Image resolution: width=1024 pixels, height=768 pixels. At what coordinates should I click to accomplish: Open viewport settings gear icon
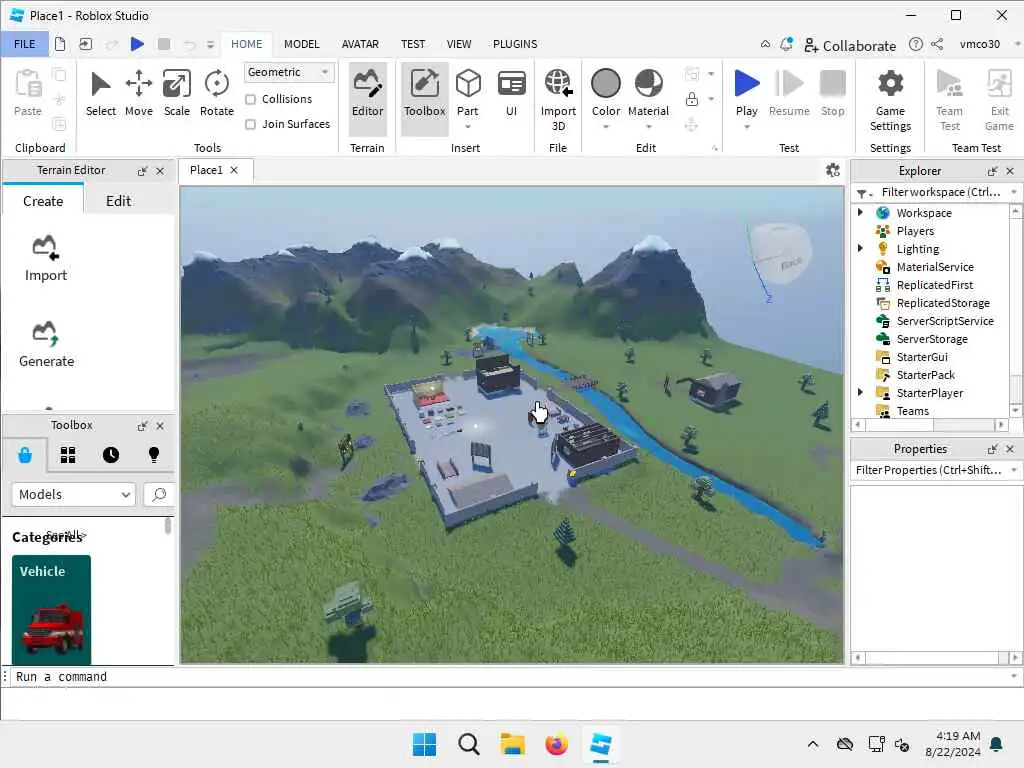833,170
